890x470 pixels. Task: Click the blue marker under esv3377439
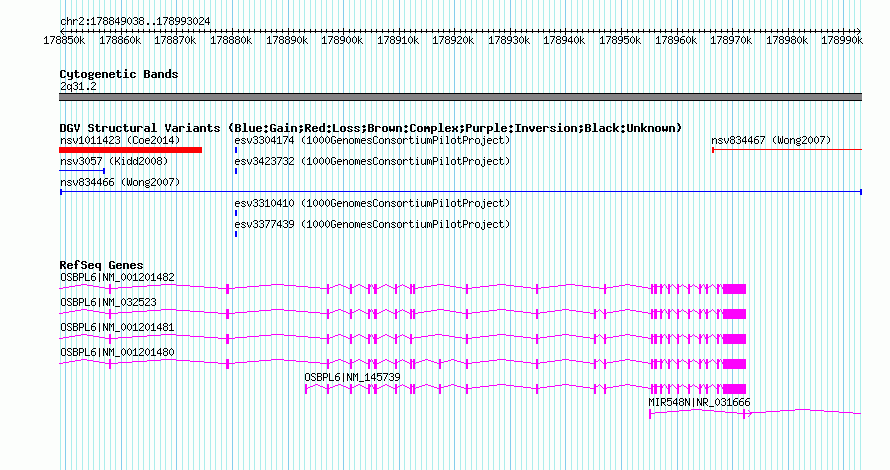[x=236, y=234]
